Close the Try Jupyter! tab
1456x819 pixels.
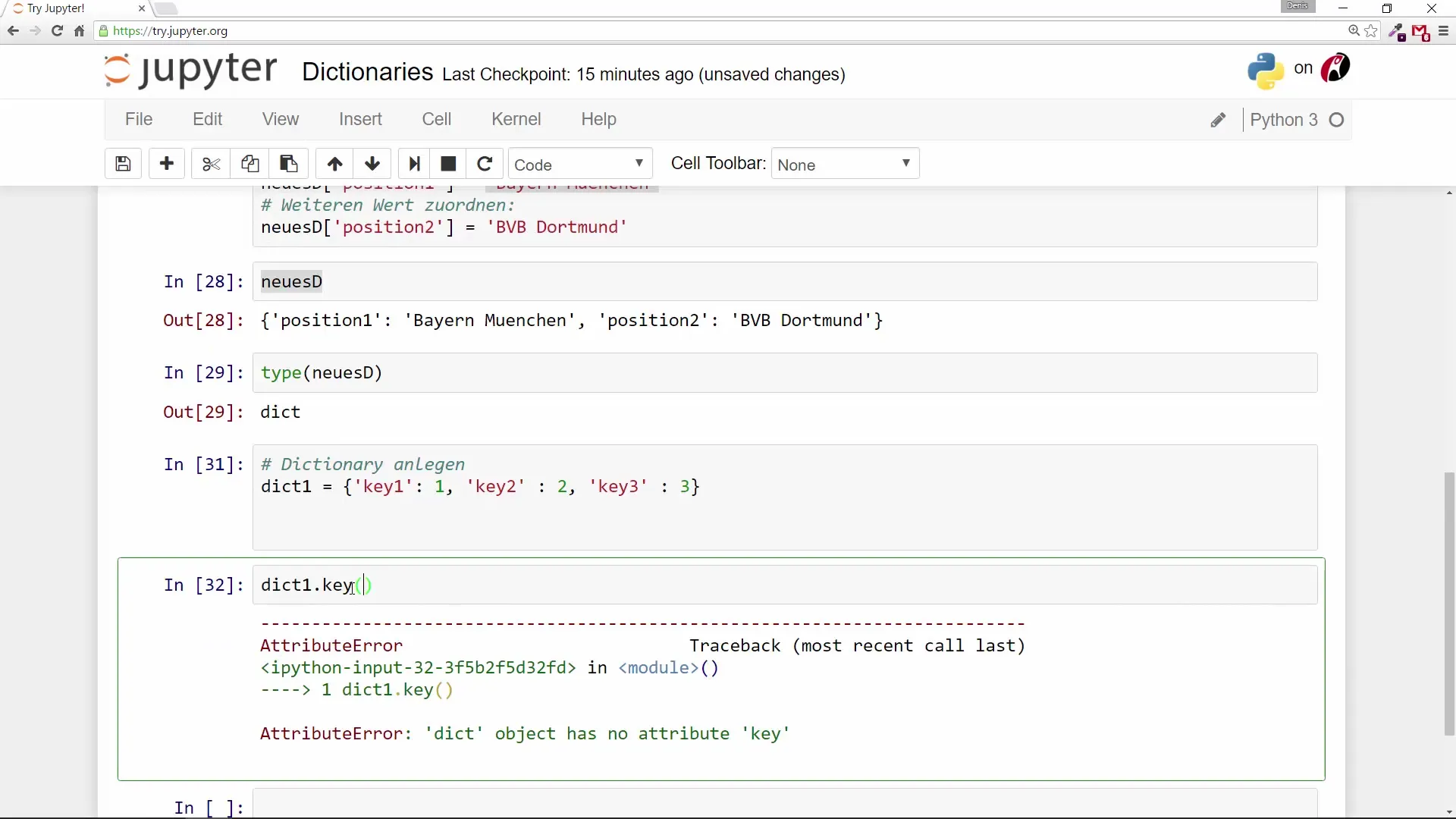coord(141,8)
